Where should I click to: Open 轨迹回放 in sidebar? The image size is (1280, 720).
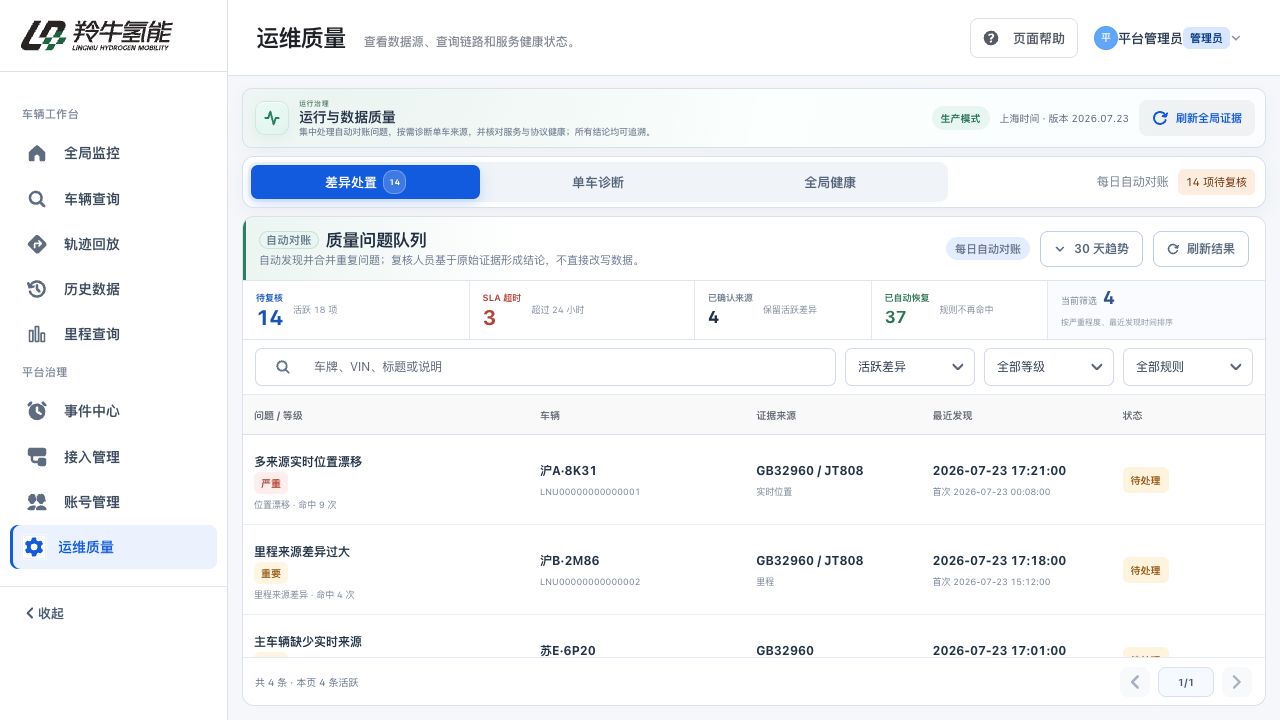pyautogui.click(x=113, y=244)
